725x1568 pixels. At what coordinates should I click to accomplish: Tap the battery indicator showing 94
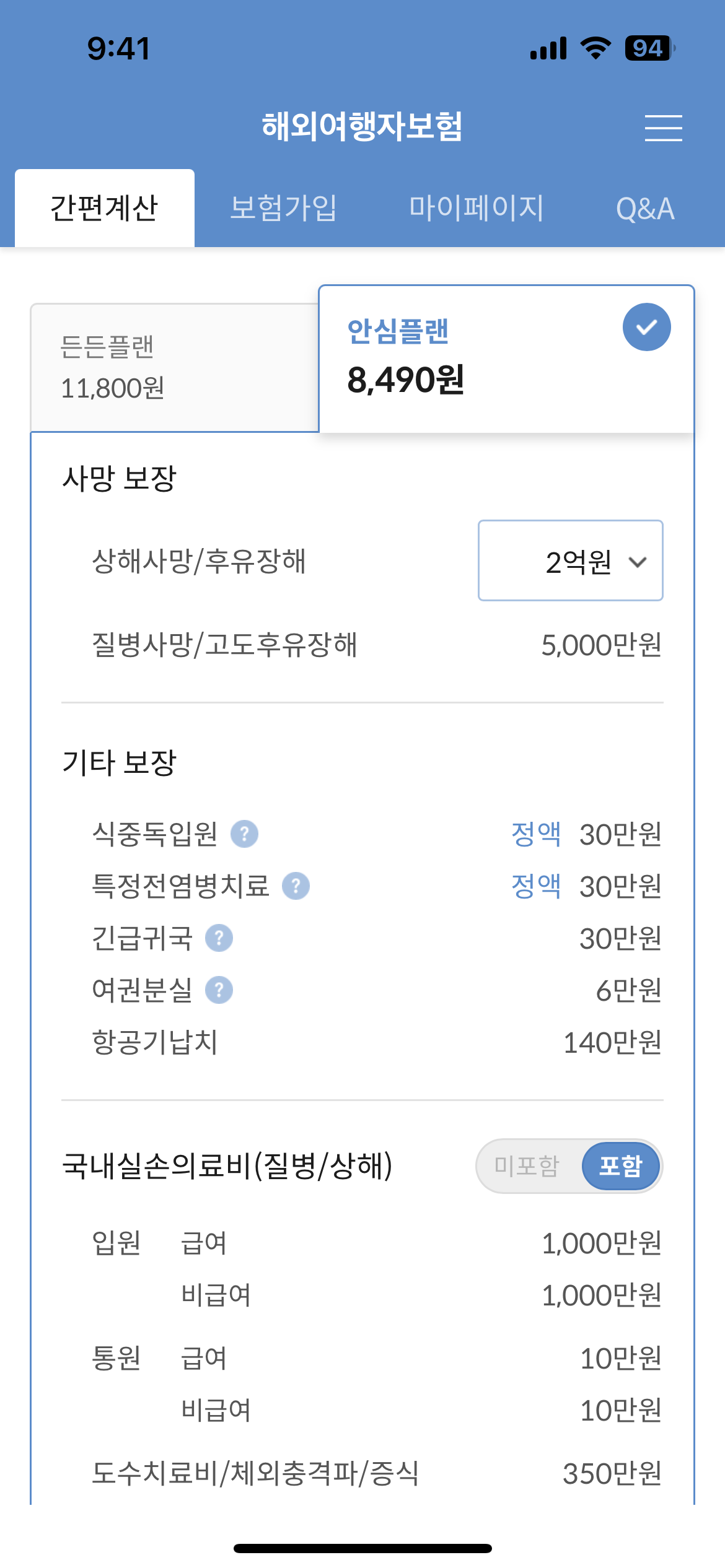click(650, 48)
